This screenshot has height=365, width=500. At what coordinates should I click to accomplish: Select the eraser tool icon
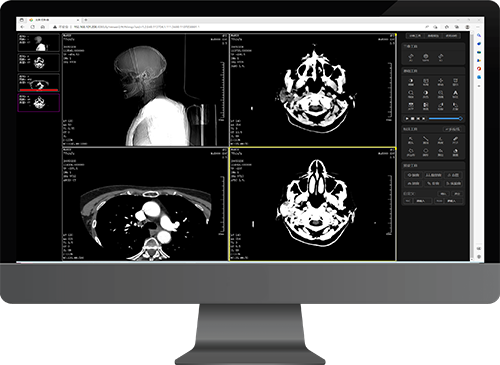click(455, 140)
